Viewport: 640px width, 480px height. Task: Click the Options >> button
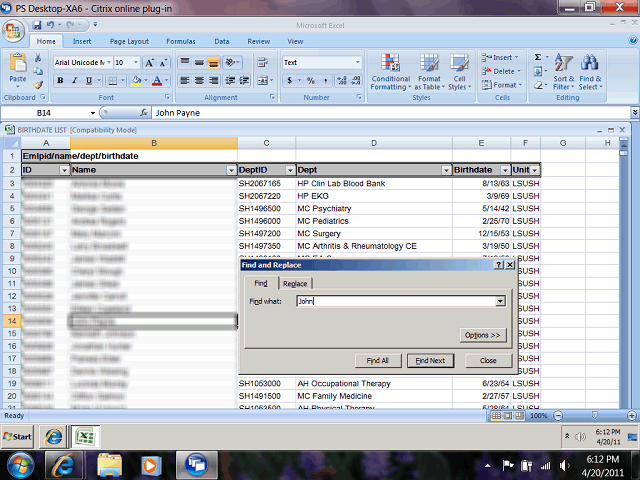click(483, 334)
